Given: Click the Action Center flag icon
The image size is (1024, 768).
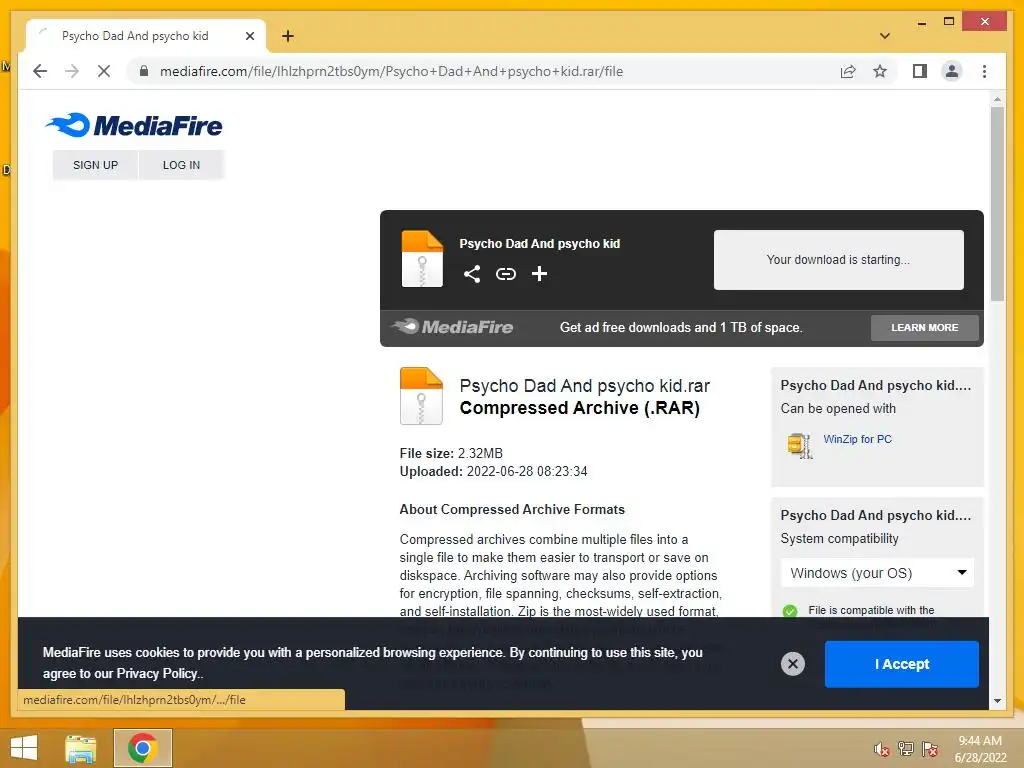Looking at the screenshot, I should coord(930,749).
